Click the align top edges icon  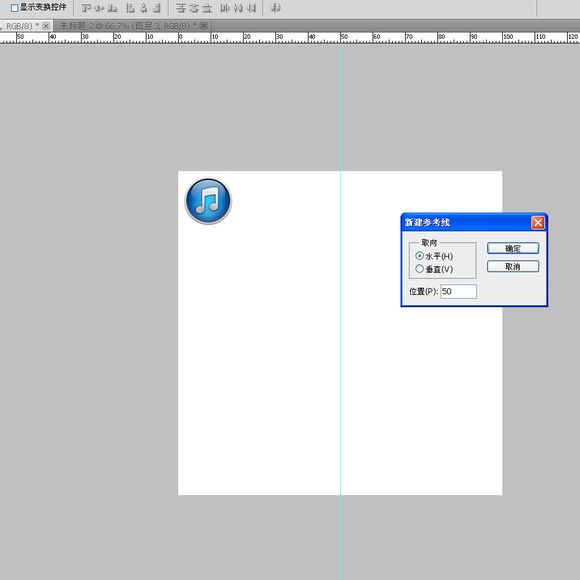tap(86, 8)
